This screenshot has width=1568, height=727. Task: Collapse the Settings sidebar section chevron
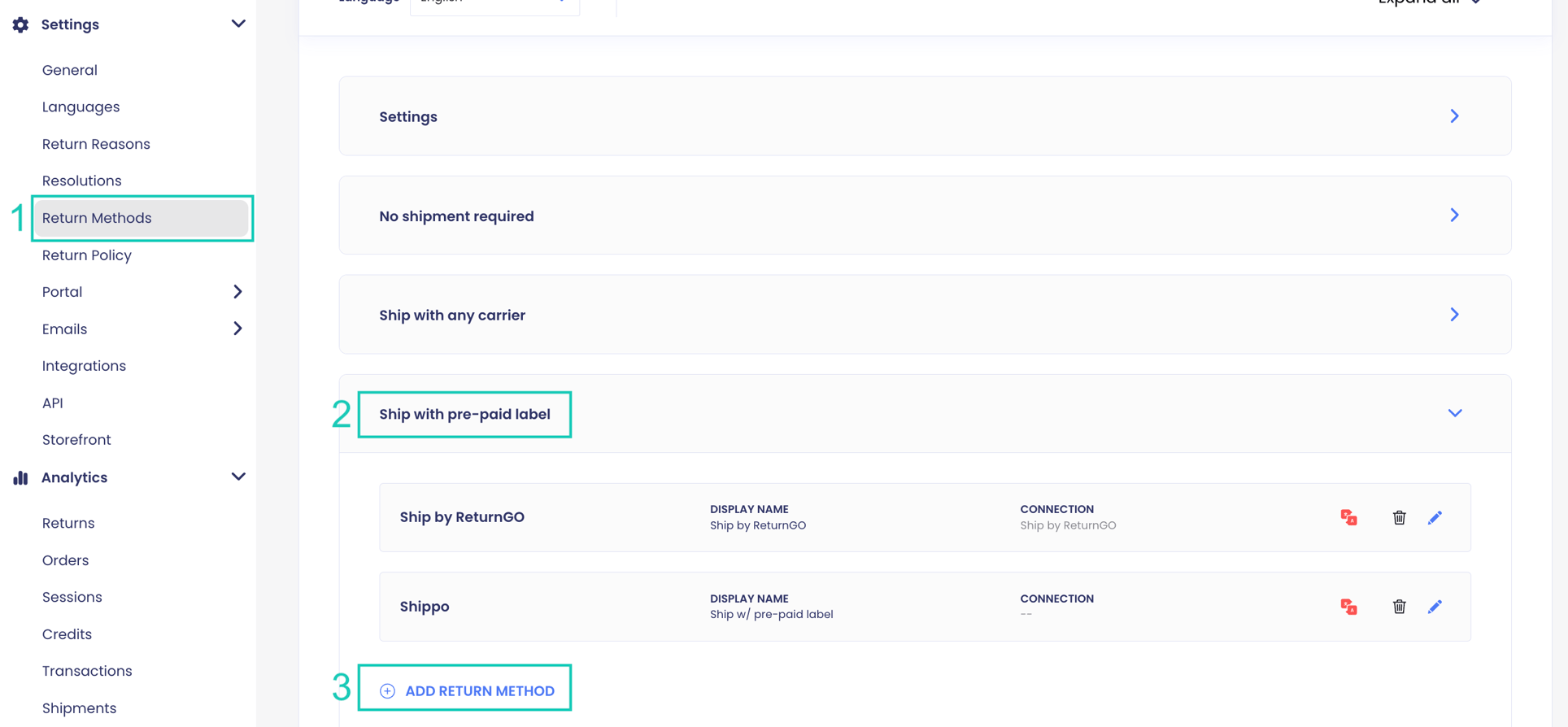pyautogui.click(x=237, y=24)
